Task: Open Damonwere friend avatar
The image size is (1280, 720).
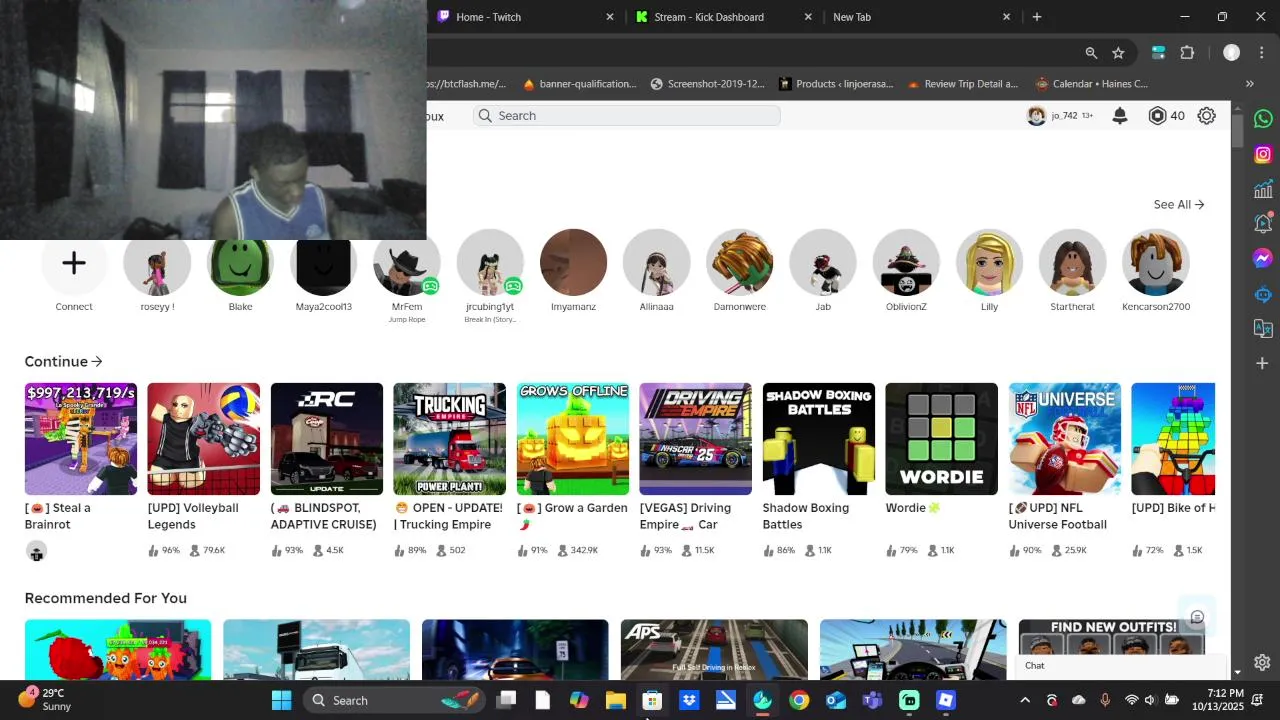Action: point(740,263)
